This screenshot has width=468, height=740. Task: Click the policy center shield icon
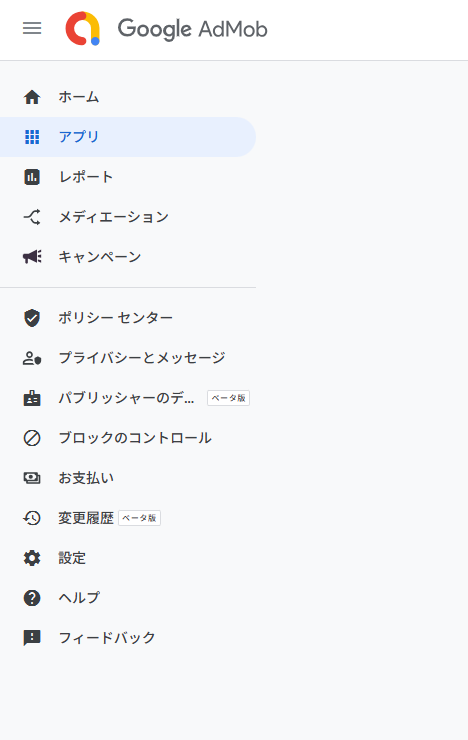tap(32, 318)
